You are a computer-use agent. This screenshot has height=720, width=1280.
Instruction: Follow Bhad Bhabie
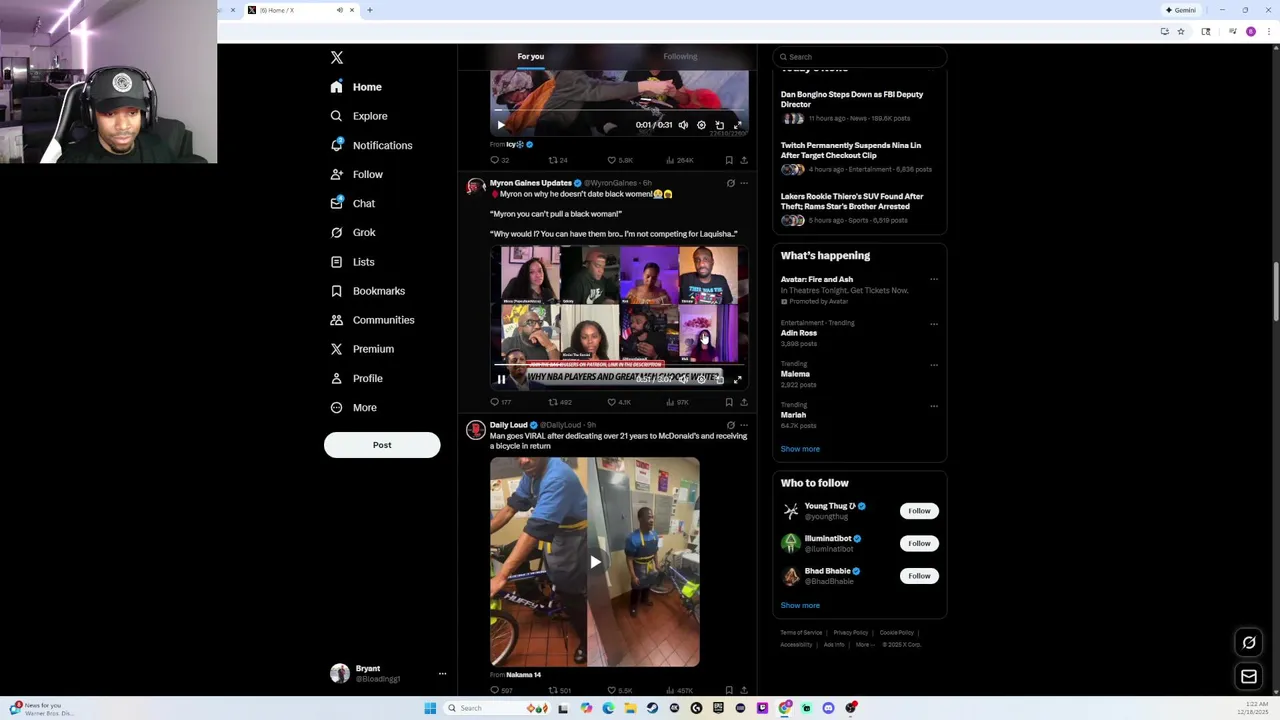point(919,576)
